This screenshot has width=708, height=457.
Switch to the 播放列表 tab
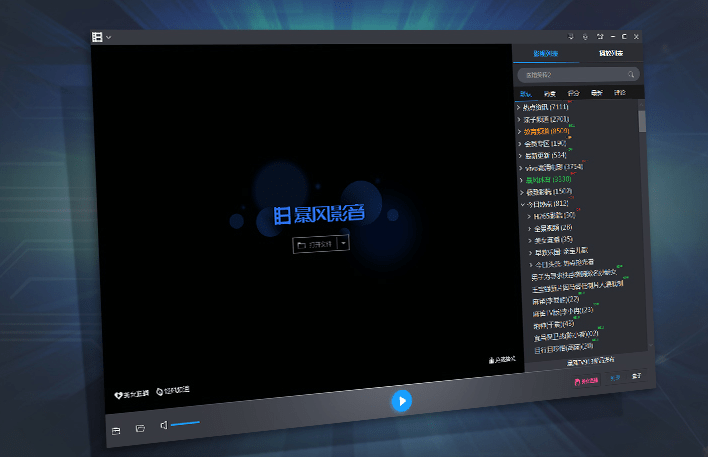coord(611,53)
